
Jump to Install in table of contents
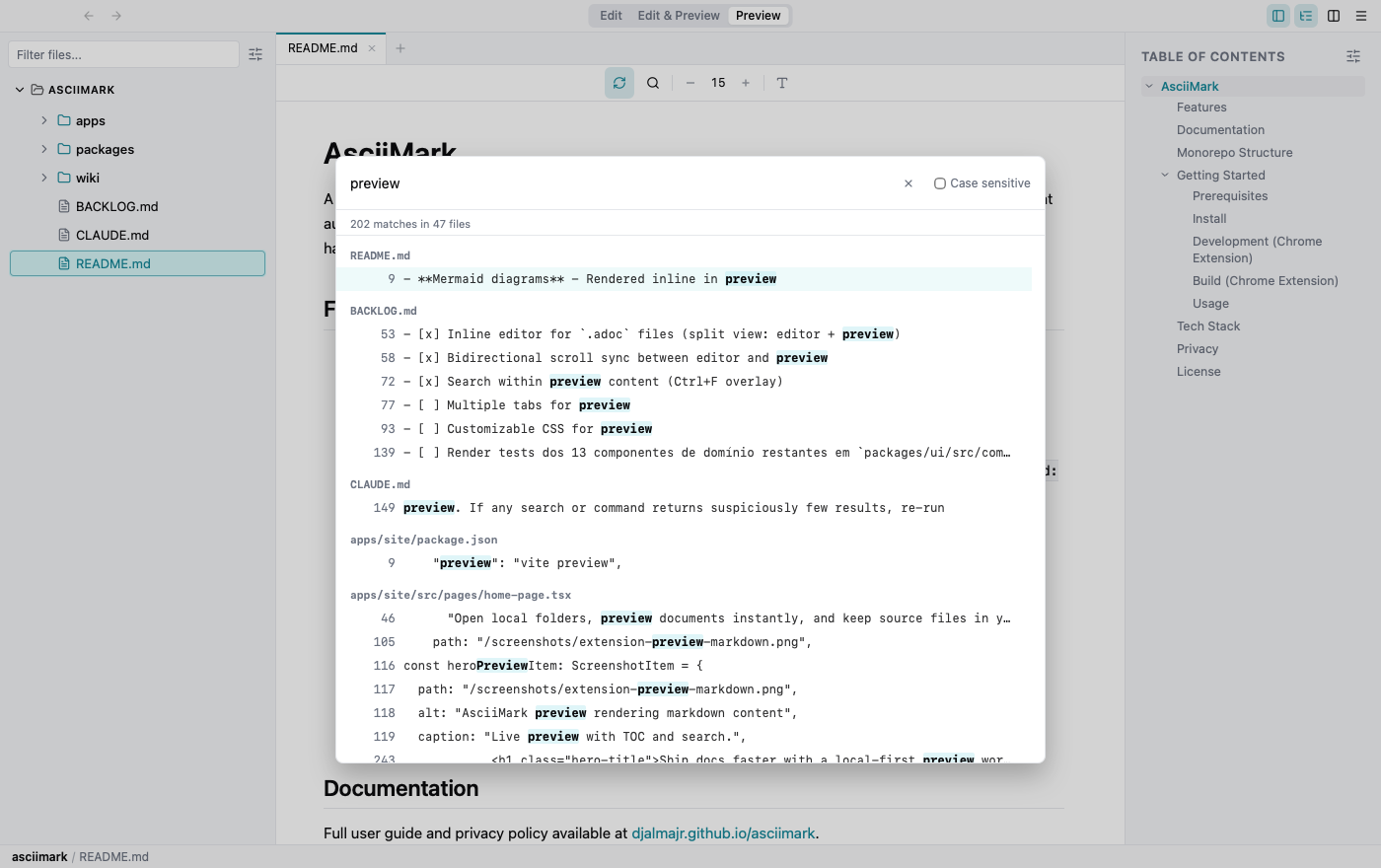(x=1209, y=219)
